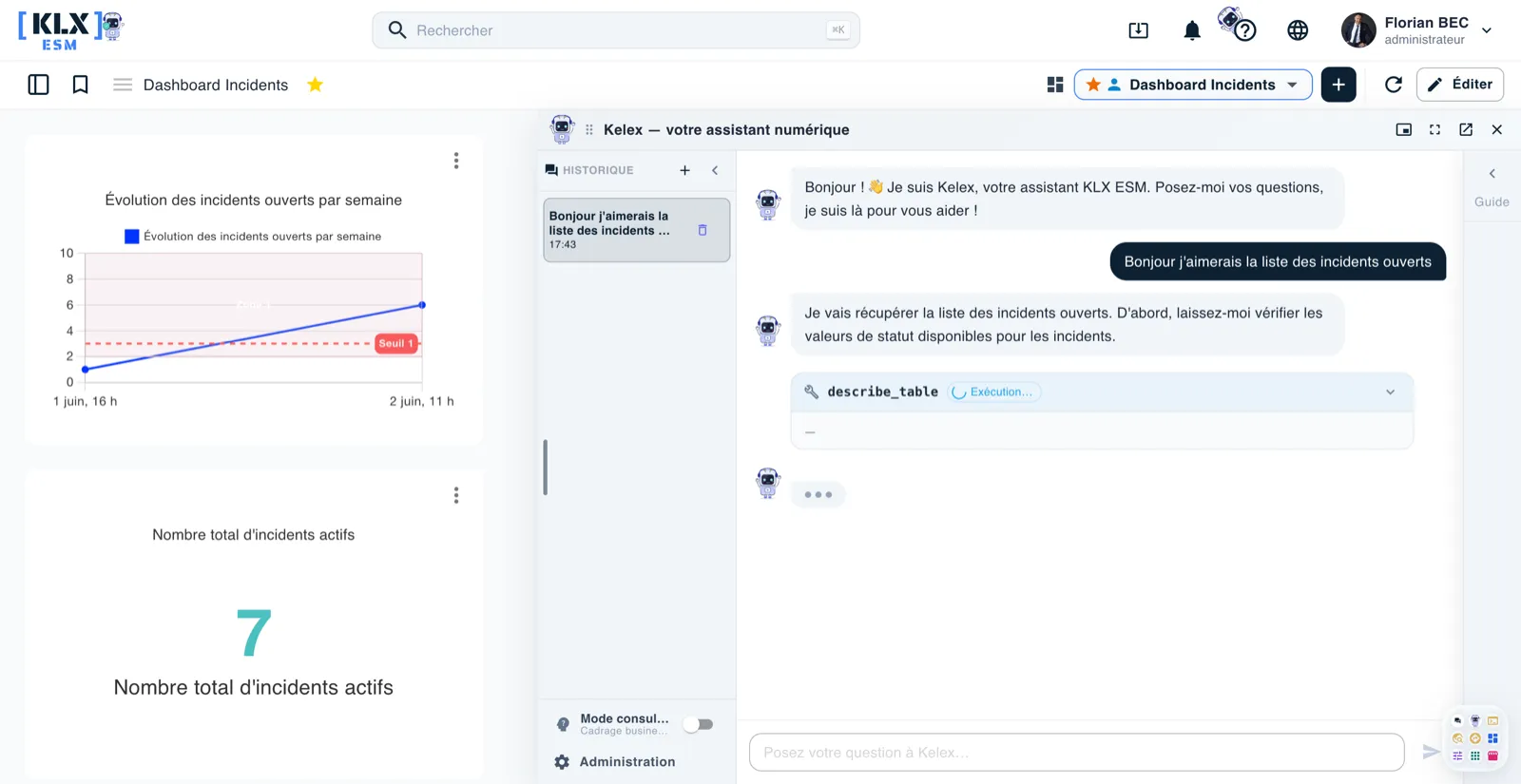Open the language globe icon

pyautogui.click(x=1298, y=30)
